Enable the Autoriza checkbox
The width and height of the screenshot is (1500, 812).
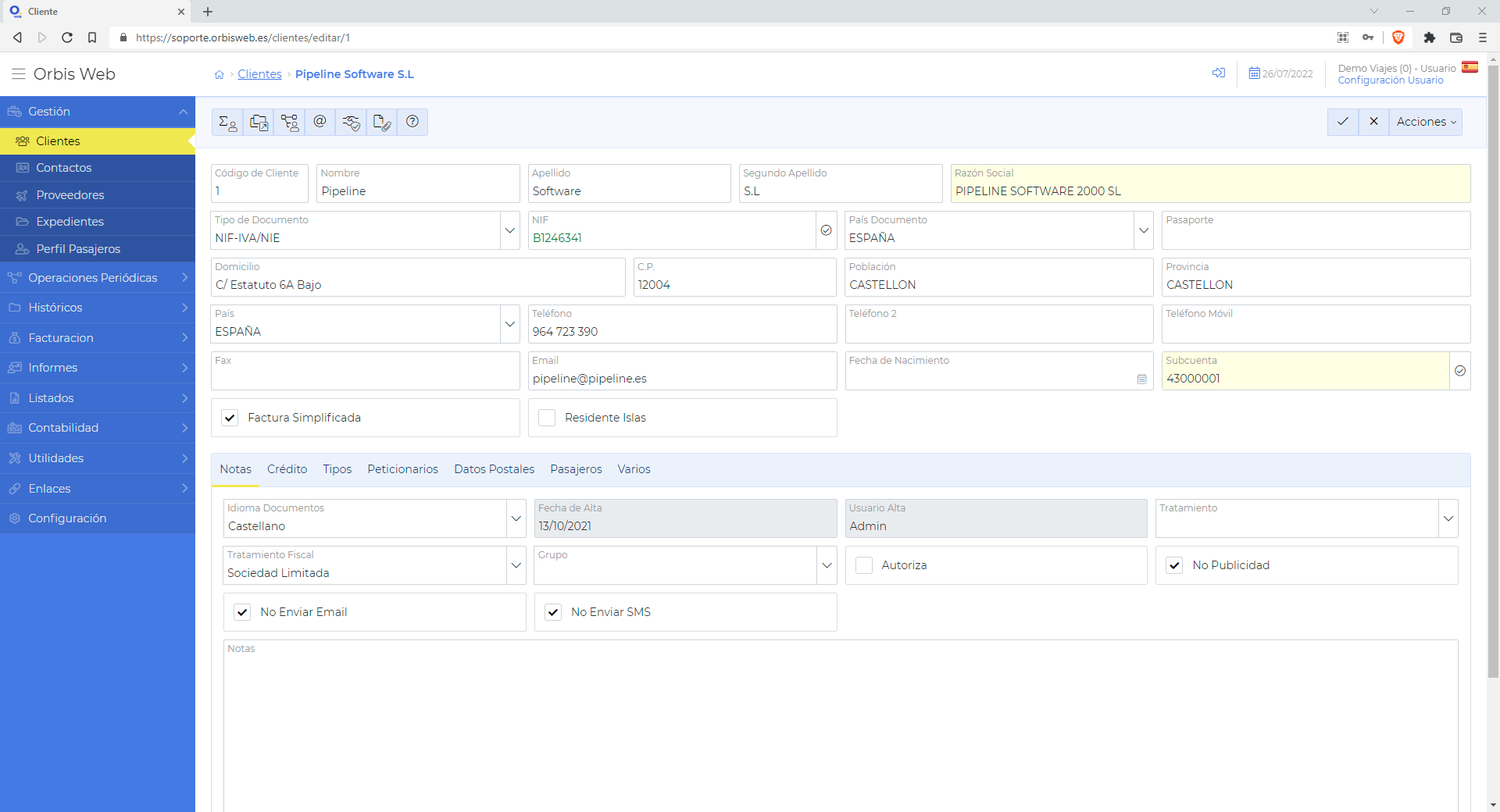point(864,565)
